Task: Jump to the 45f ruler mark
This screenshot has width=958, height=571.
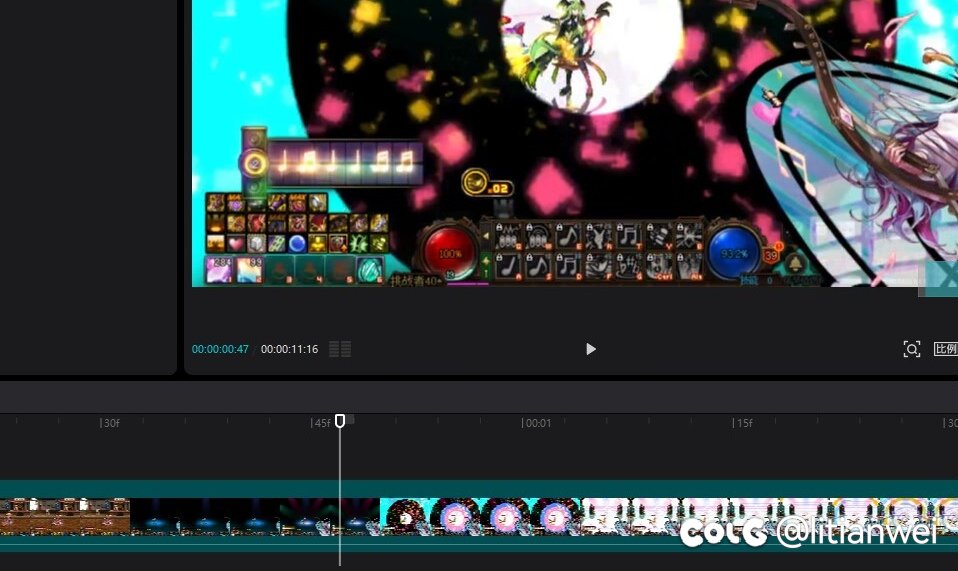Action: (x=321, y=423)
